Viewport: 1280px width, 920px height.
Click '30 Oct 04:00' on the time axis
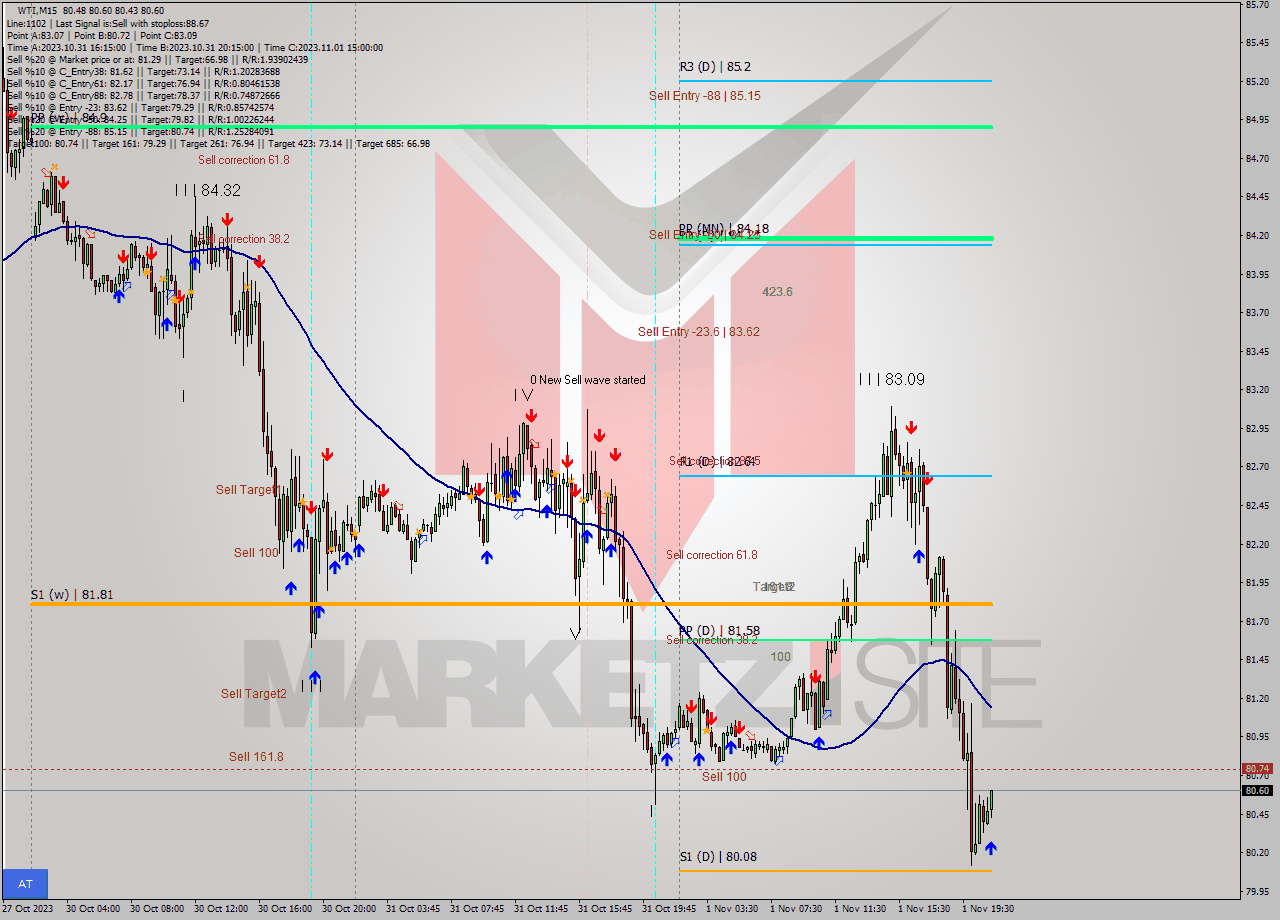tap(93, 909)
